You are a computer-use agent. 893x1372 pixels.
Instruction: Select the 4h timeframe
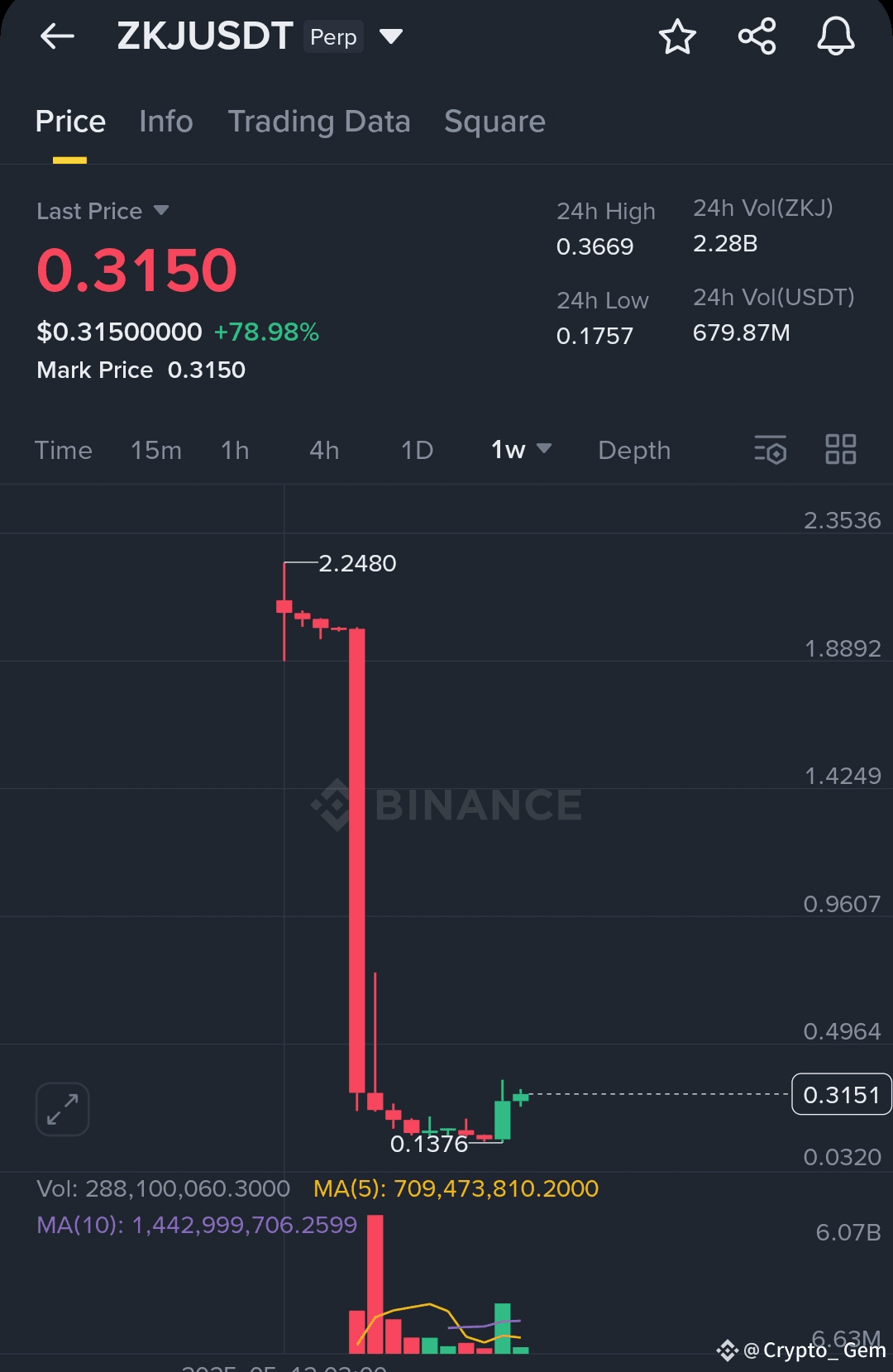coord(324,450)
